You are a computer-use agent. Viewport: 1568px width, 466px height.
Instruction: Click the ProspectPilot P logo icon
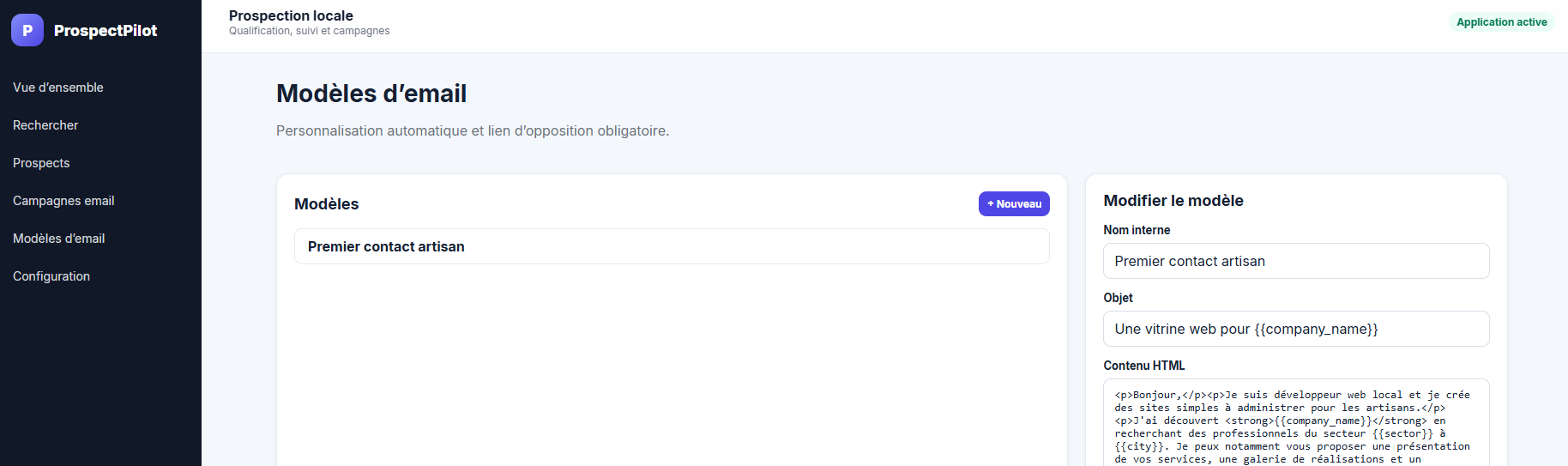tap(27, 30)
